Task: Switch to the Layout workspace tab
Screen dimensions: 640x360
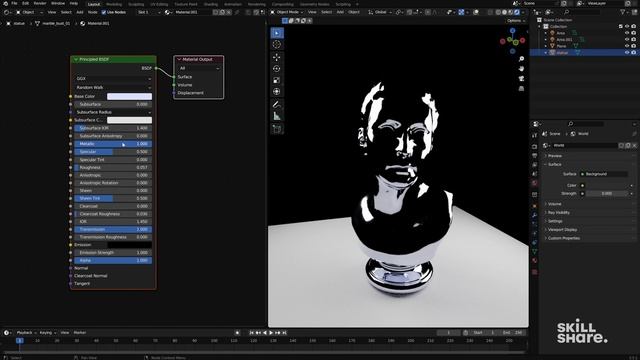Action: (x=94, y=4)
